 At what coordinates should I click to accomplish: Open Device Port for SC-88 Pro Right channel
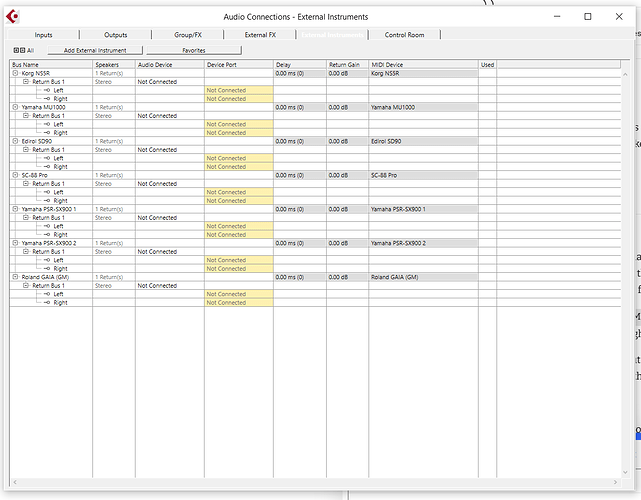[x=239, y=201]
